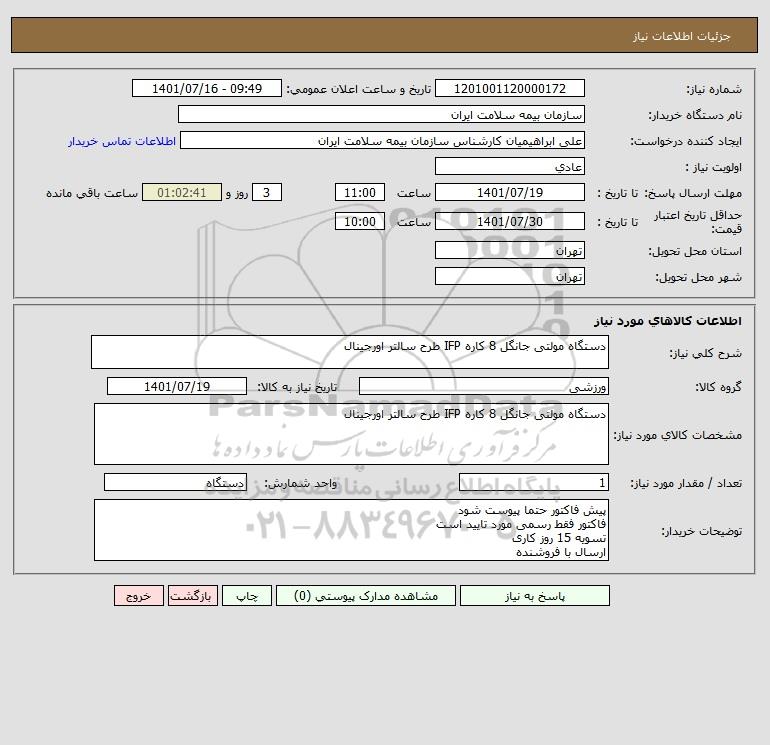Click the ساعت باقی مانده label
Image resolution: width=770 pixels, height=745 pixels.
point(92,193)
